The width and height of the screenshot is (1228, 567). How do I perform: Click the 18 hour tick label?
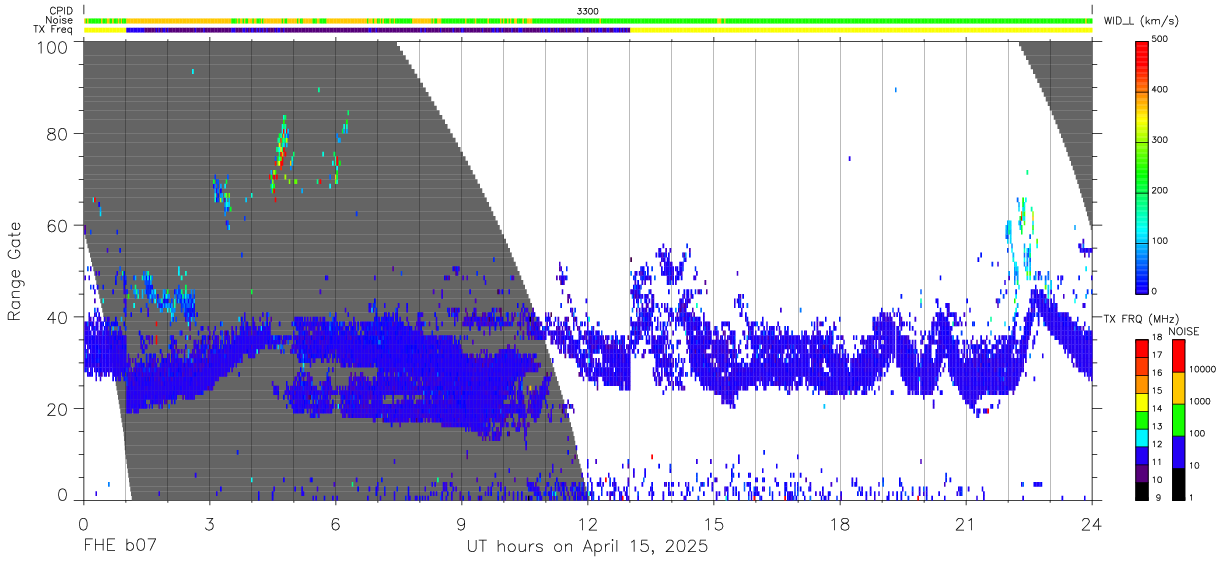(840, 524)
